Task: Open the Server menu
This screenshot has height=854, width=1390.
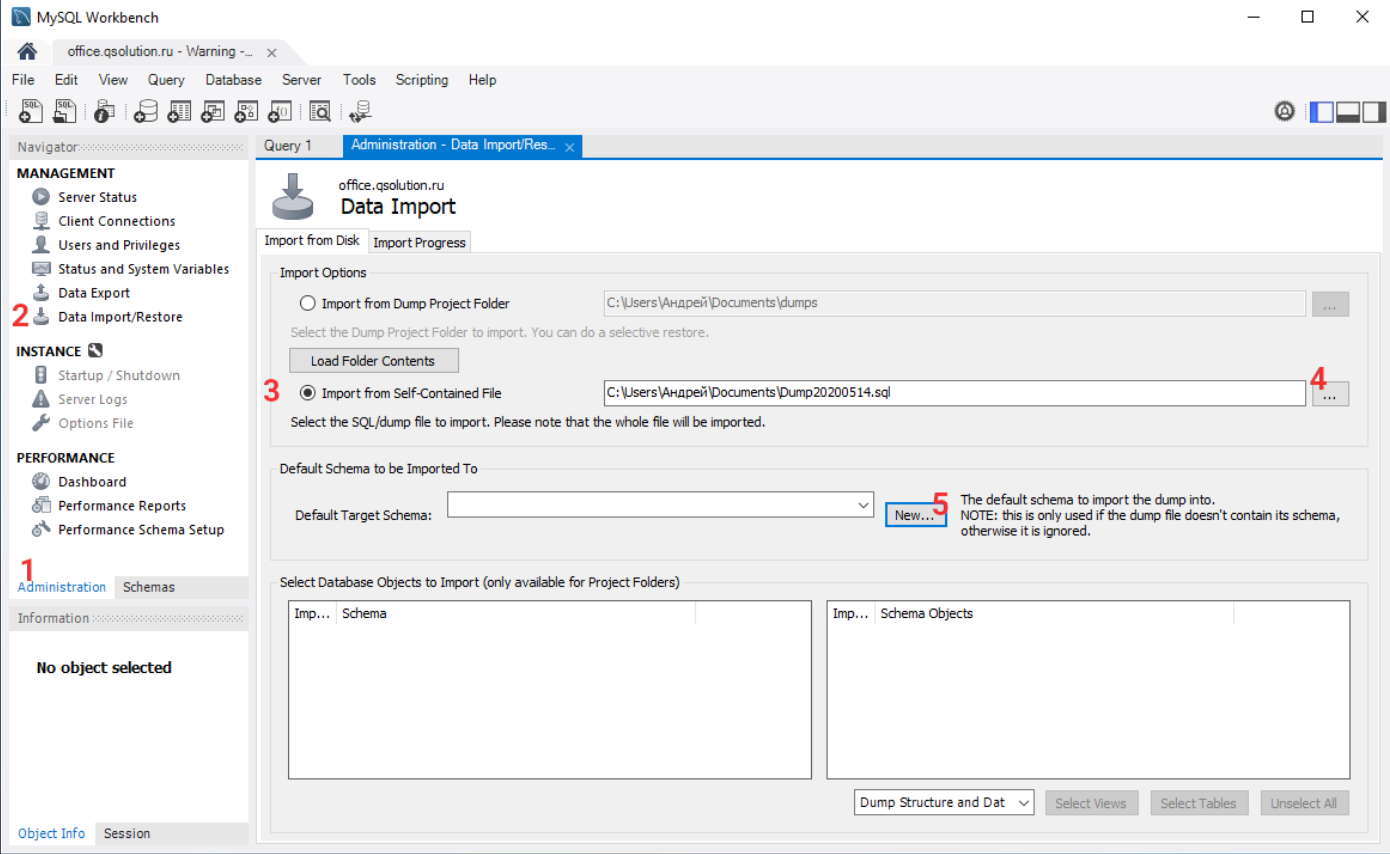Action: coord(301,80)
